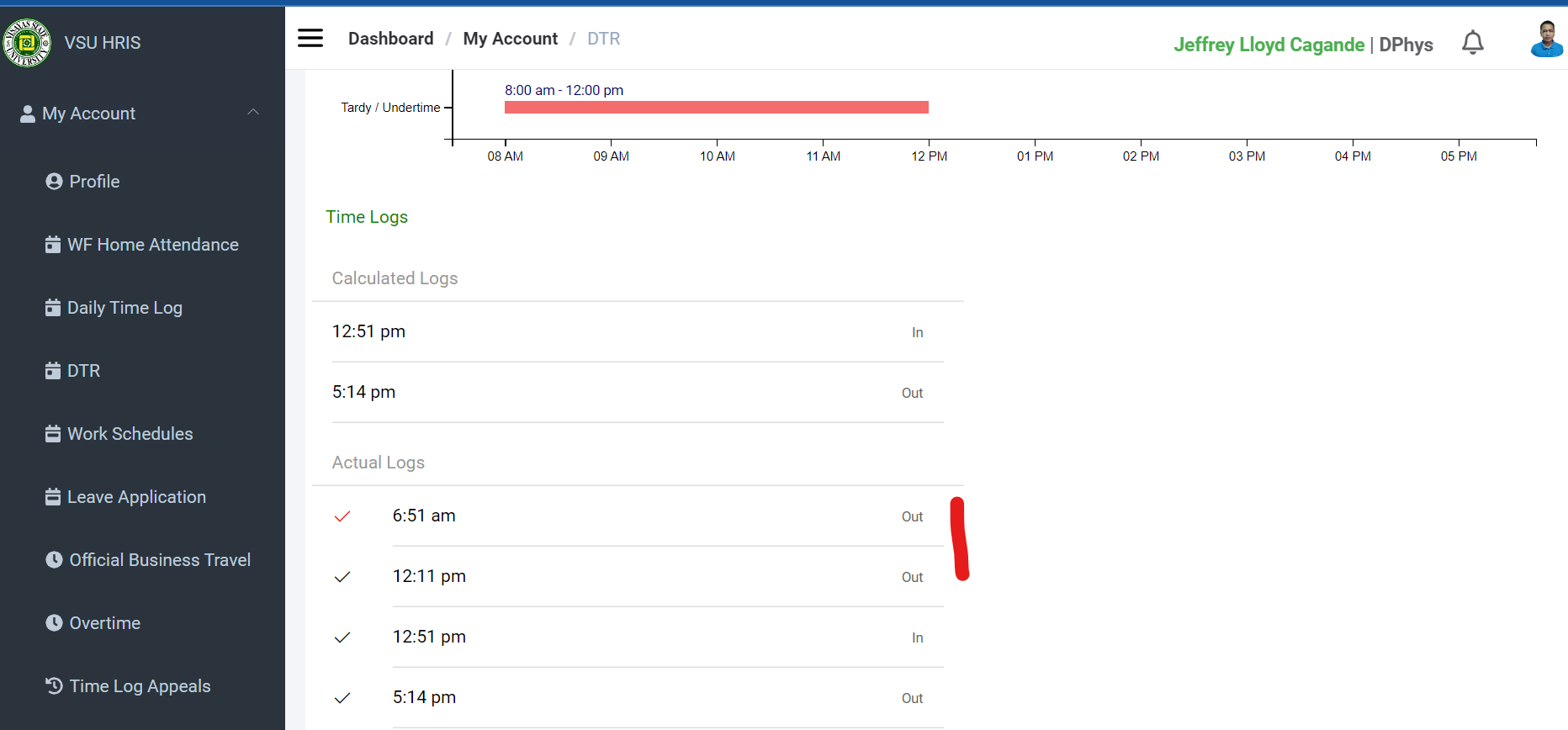
Task: Open the notifications bell
Action: click(1472, 43)
